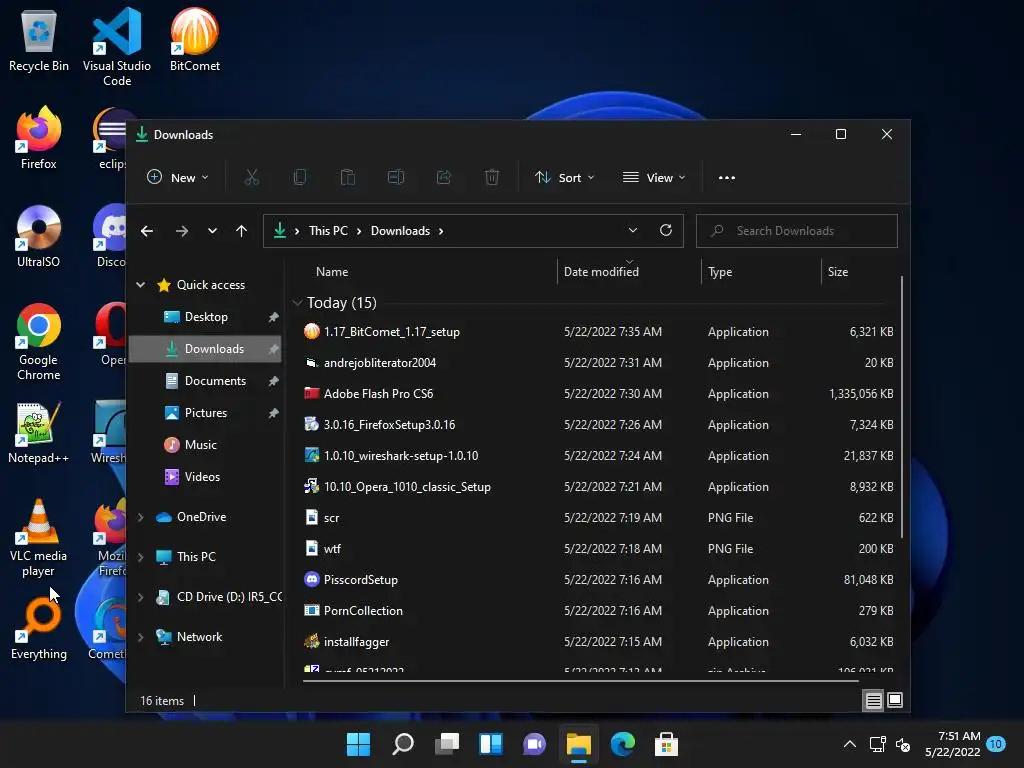The width and height of the screenshot is (1024, 768).
Task: Launch Microsoft Edge from taskbar
Action: pos(622,744)
